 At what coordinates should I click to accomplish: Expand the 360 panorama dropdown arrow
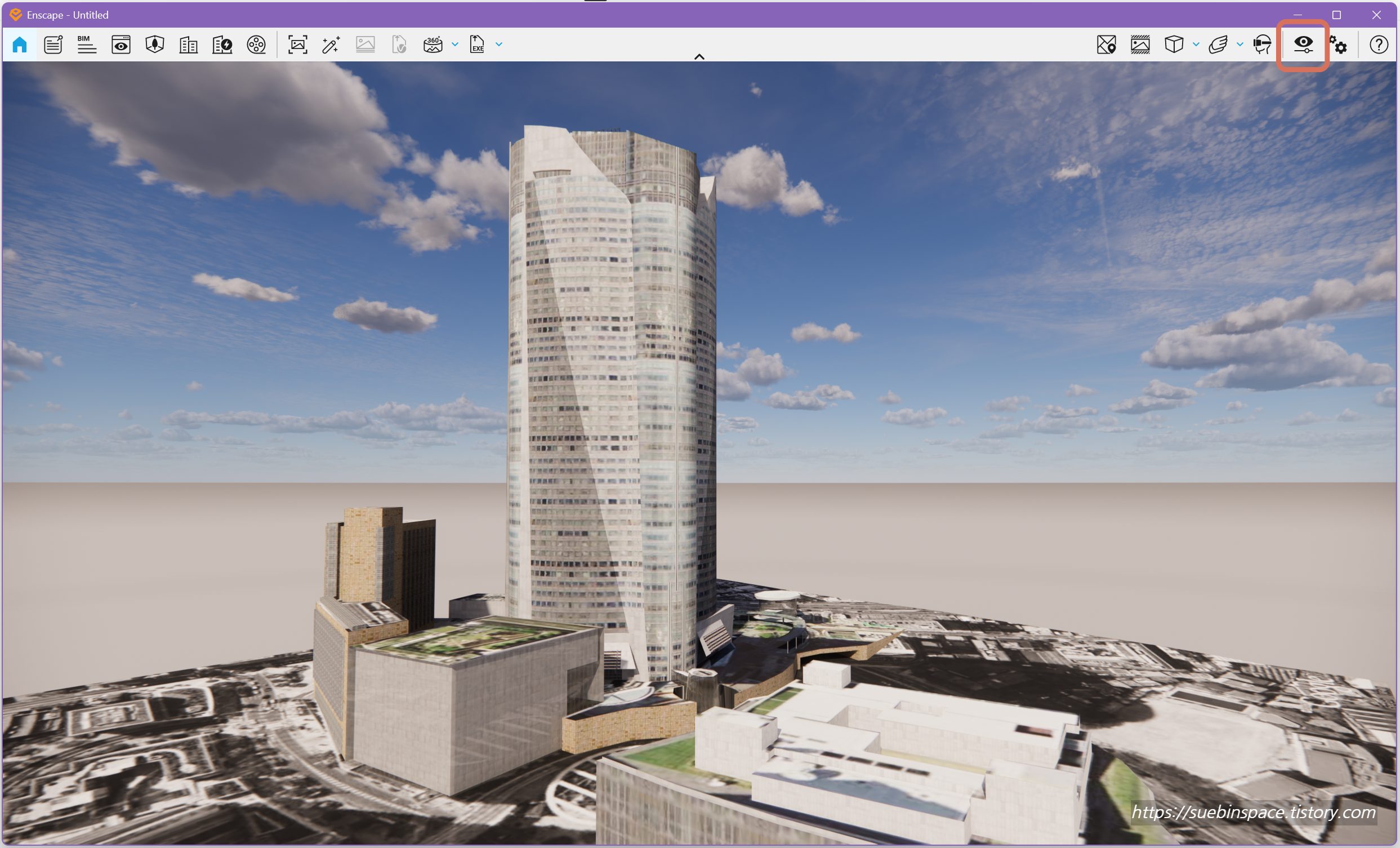point(455,45)
